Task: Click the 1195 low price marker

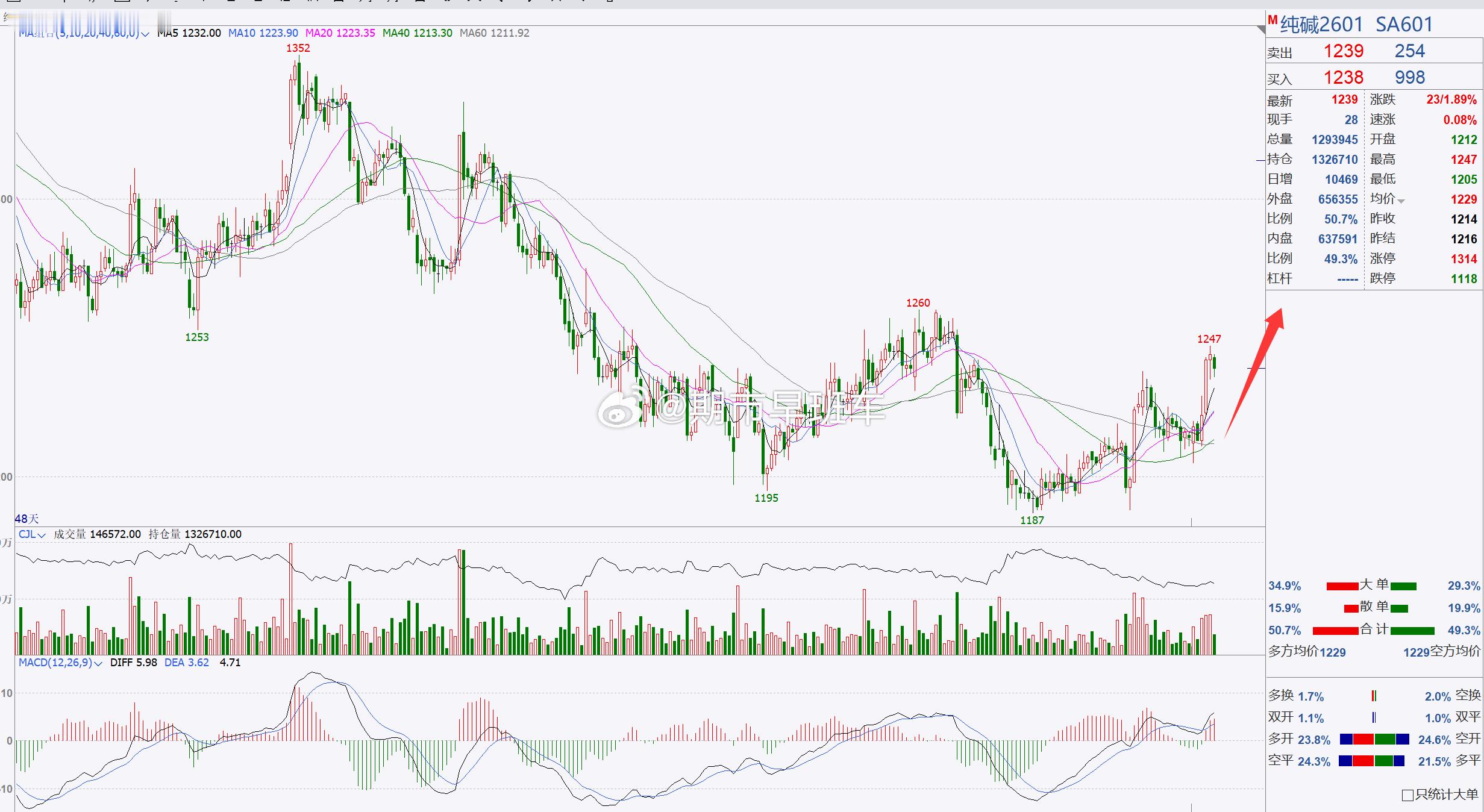Action: click(766, 498)
